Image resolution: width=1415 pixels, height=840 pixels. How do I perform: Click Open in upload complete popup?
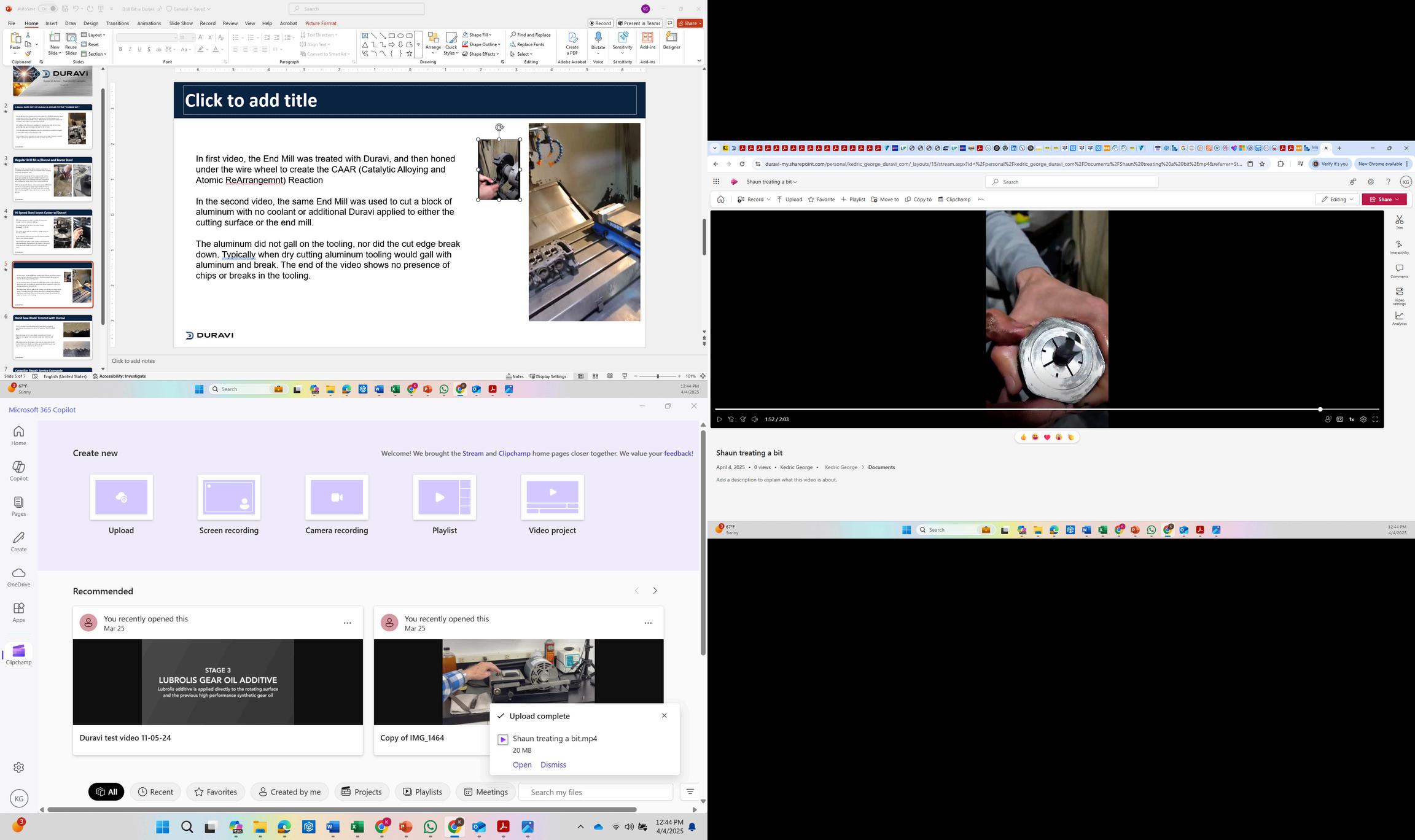click(x=521, y=764)
